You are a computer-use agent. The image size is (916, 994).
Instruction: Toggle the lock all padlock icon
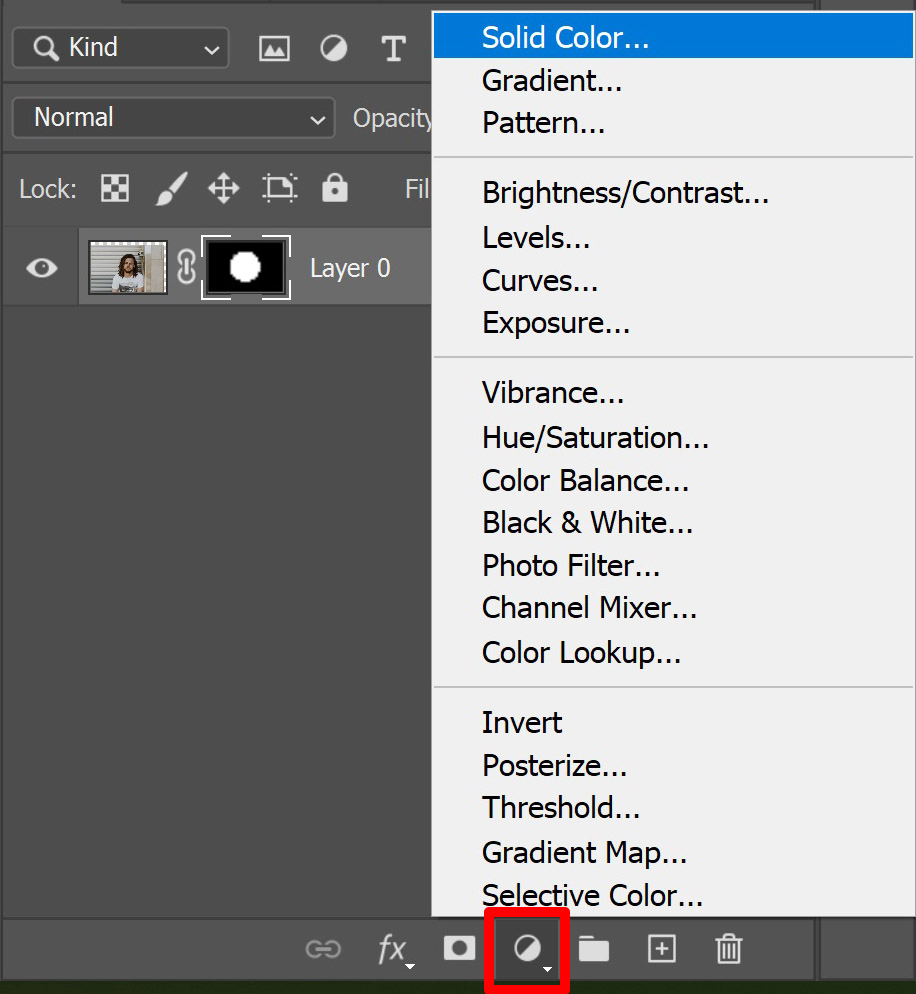[335, 188]
